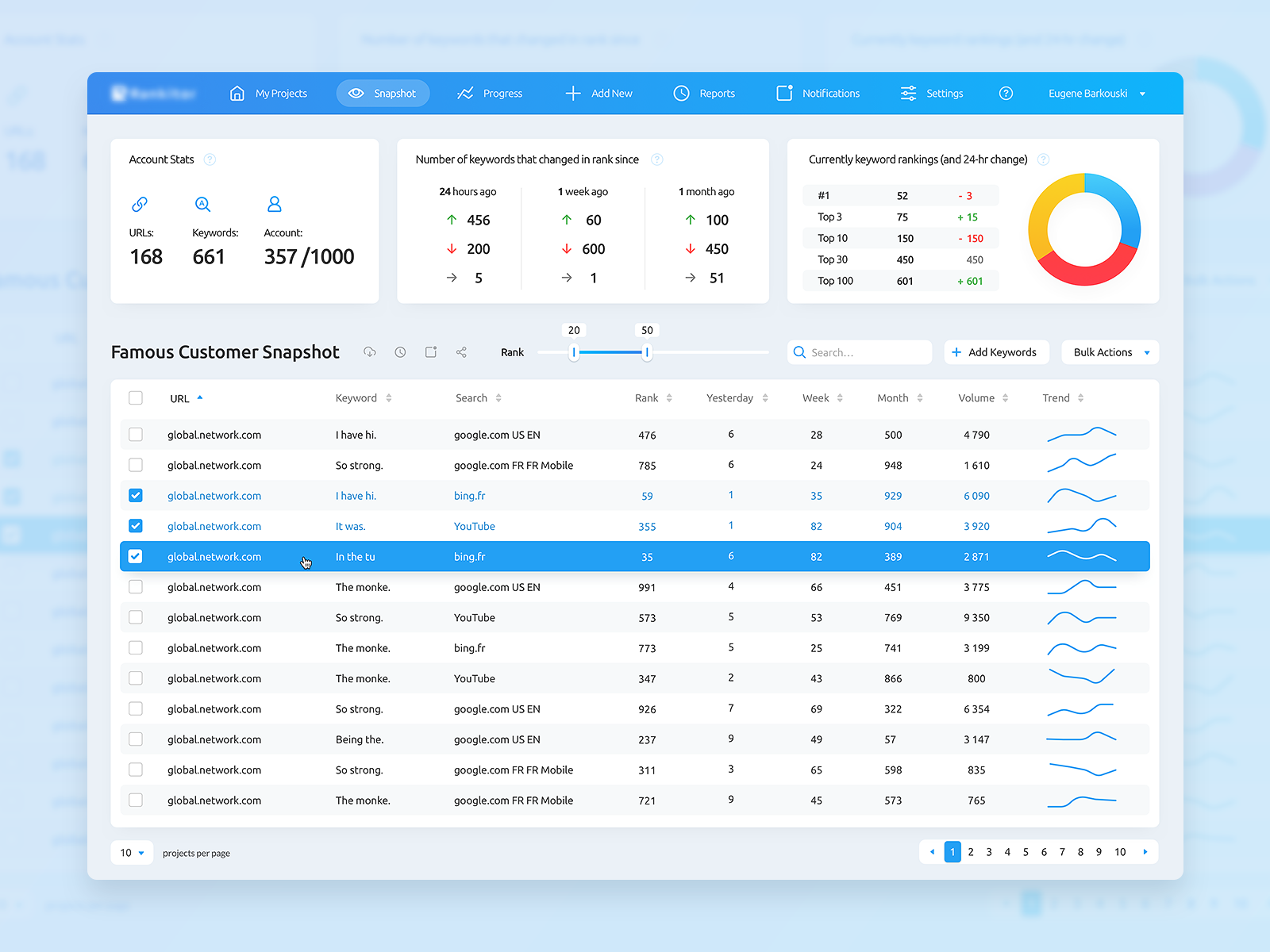Select all rows via header checkbox
This screenshot has height=952, width=1270.
pos(136,397)
